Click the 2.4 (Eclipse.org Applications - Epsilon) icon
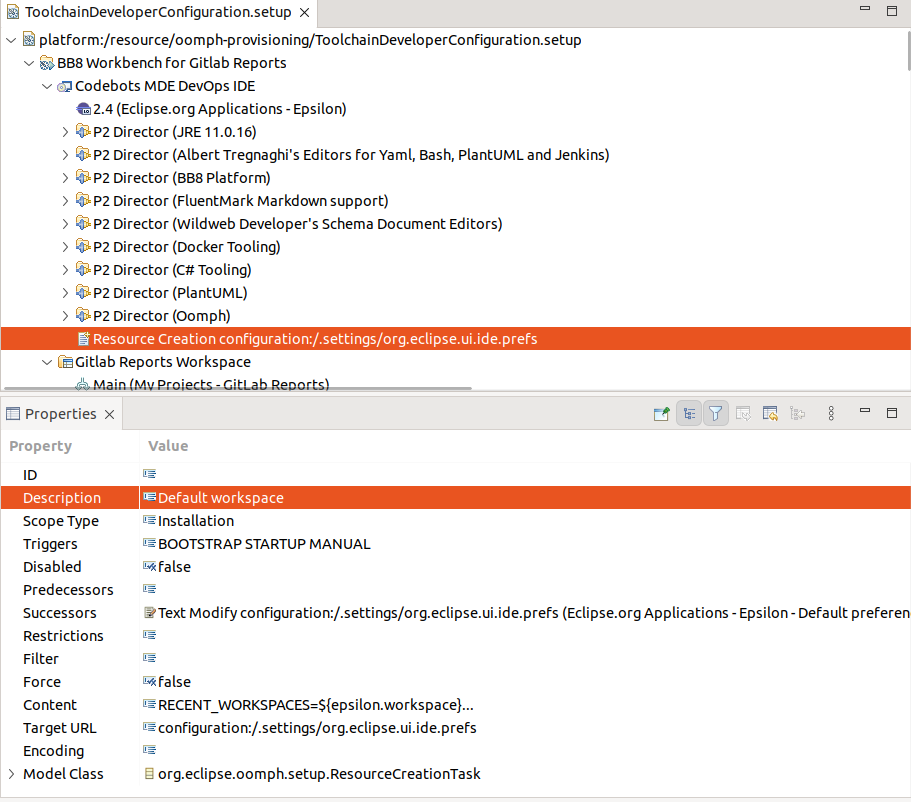The image size is (911, 802). coord(84,109)
